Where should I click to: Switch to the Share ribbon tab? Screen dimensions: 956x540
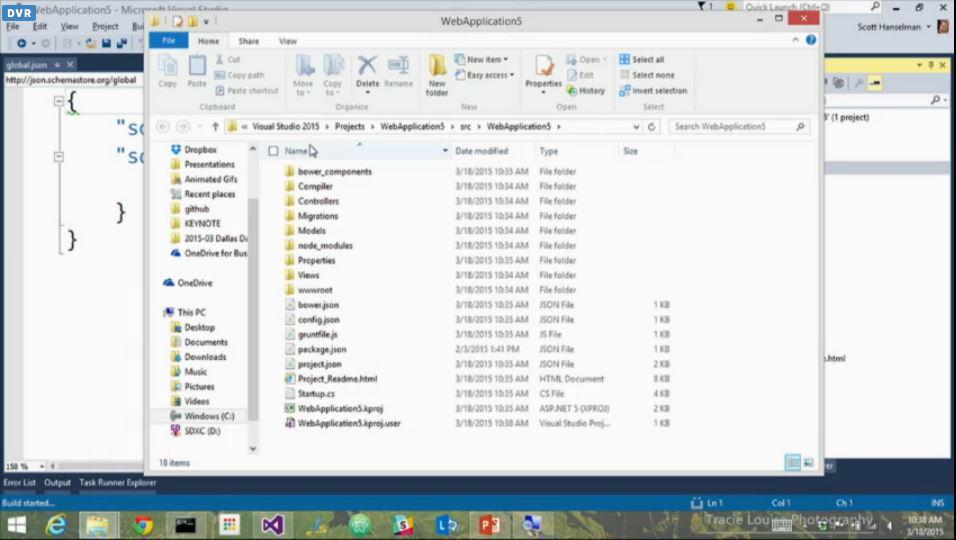pos(249,41)
